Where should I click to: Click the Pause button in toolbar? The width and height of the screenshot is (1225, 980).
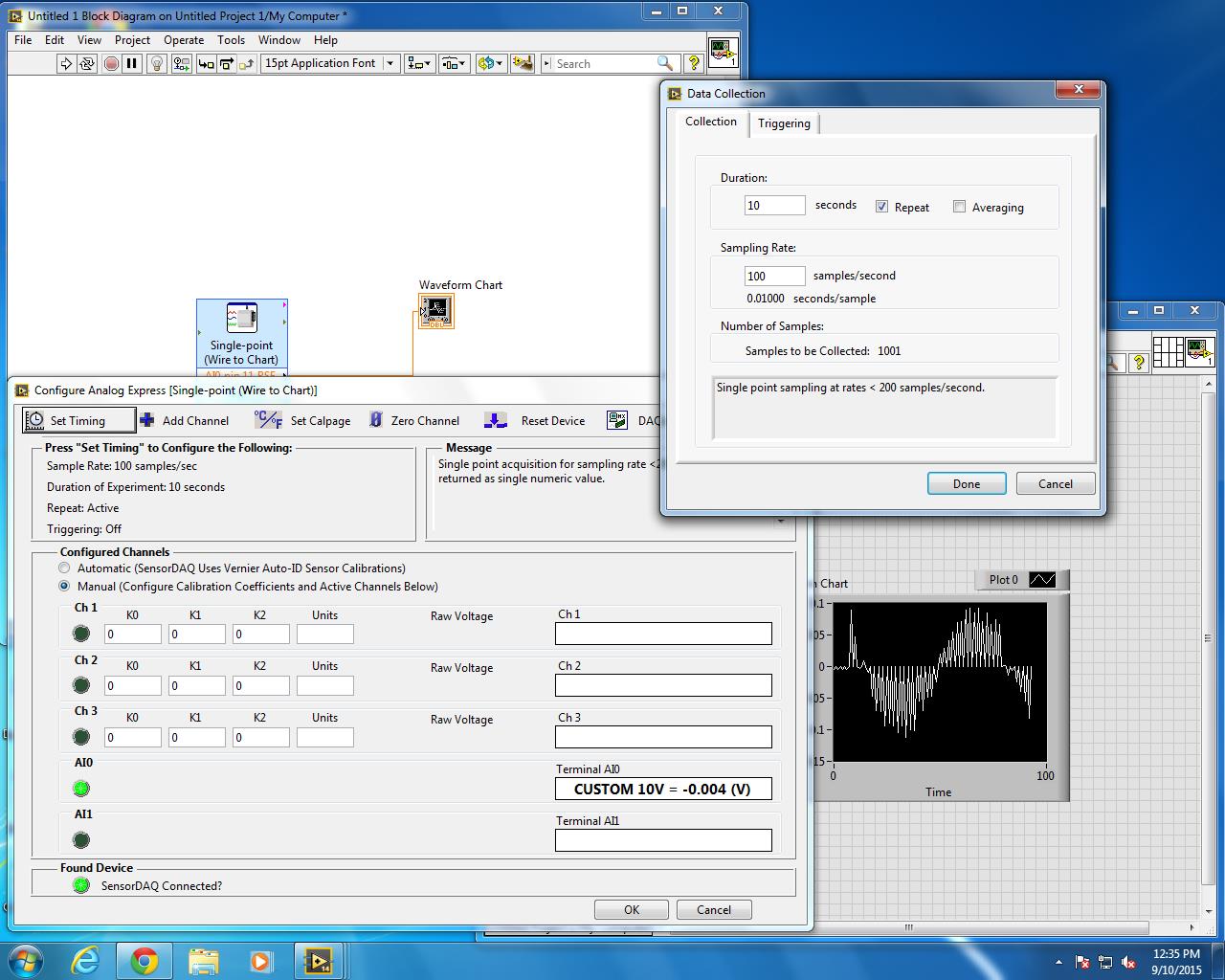tap(132, 64)
